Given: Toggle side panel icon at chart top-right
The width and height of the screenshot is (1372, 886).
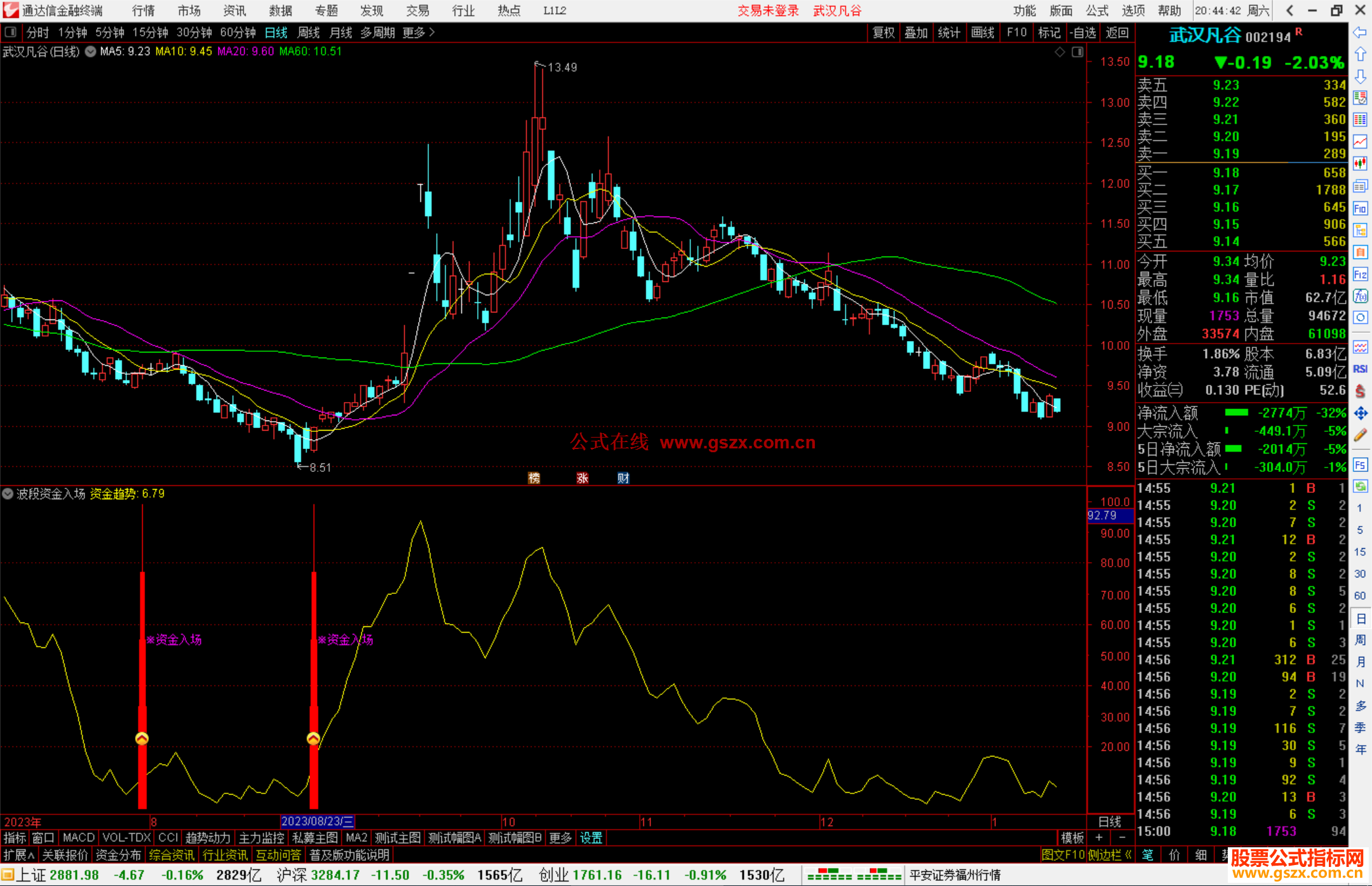Looking at the screenshot, I should click(1077, 52).
